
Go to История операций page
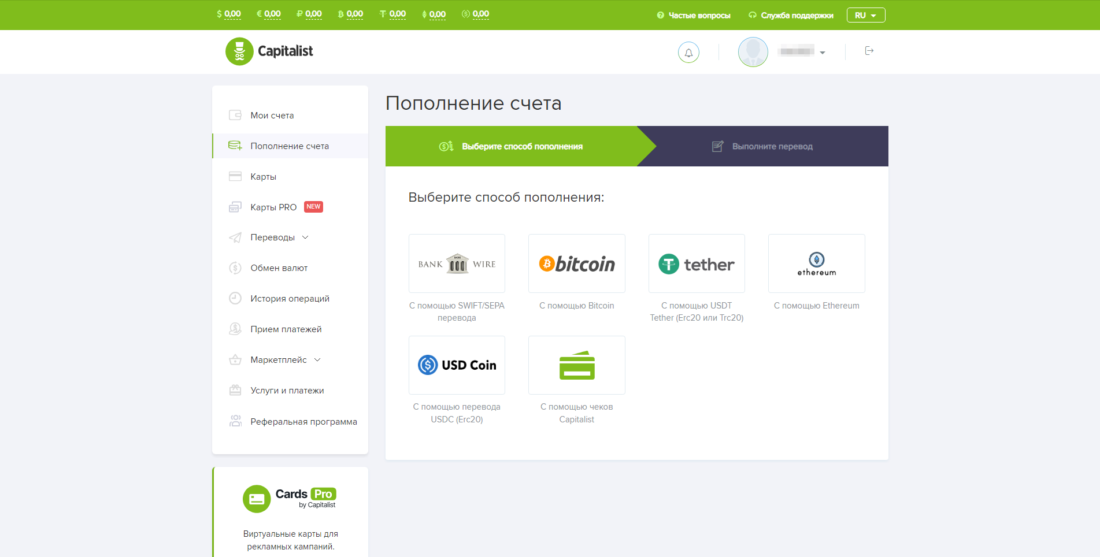[289, 298]
